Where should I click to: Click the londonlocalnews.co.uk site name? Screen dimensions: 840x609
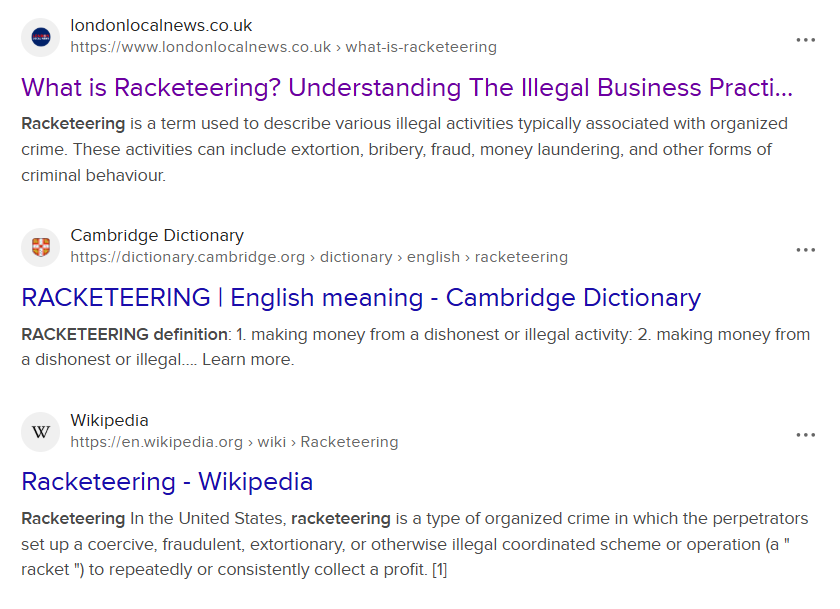(161, 25)
